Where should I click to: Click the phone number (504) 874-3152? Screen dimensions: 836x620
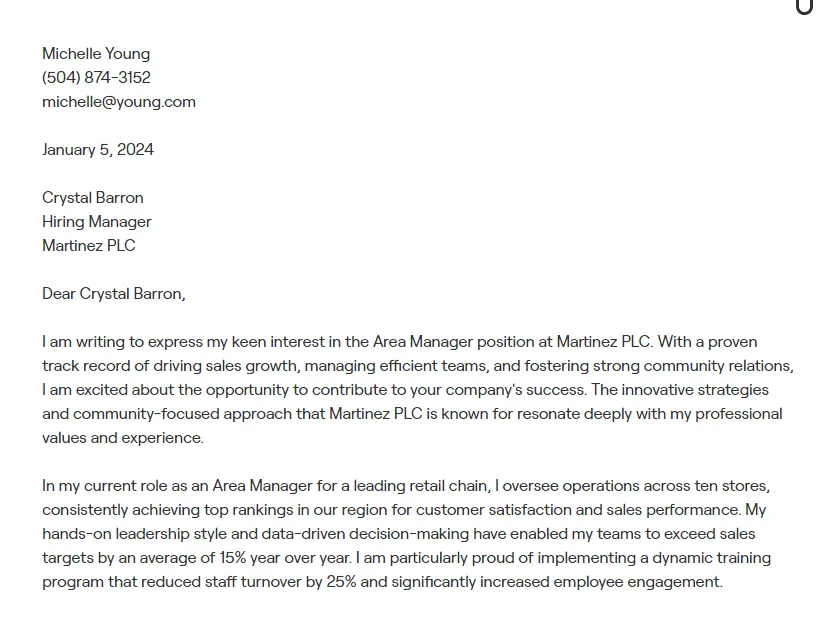point(96,78)
